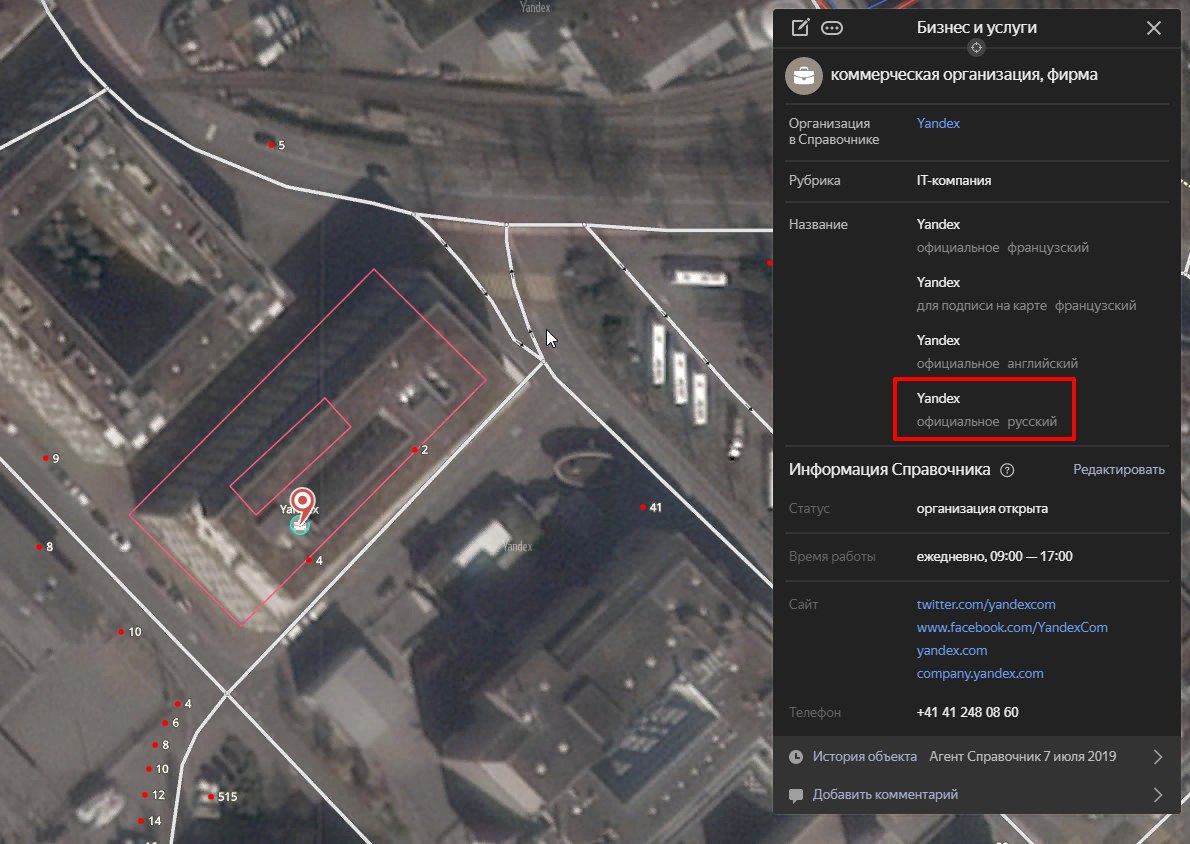Click address point 2 on the map
Screen dimensions: 1190x844
[x=415, y=450]
